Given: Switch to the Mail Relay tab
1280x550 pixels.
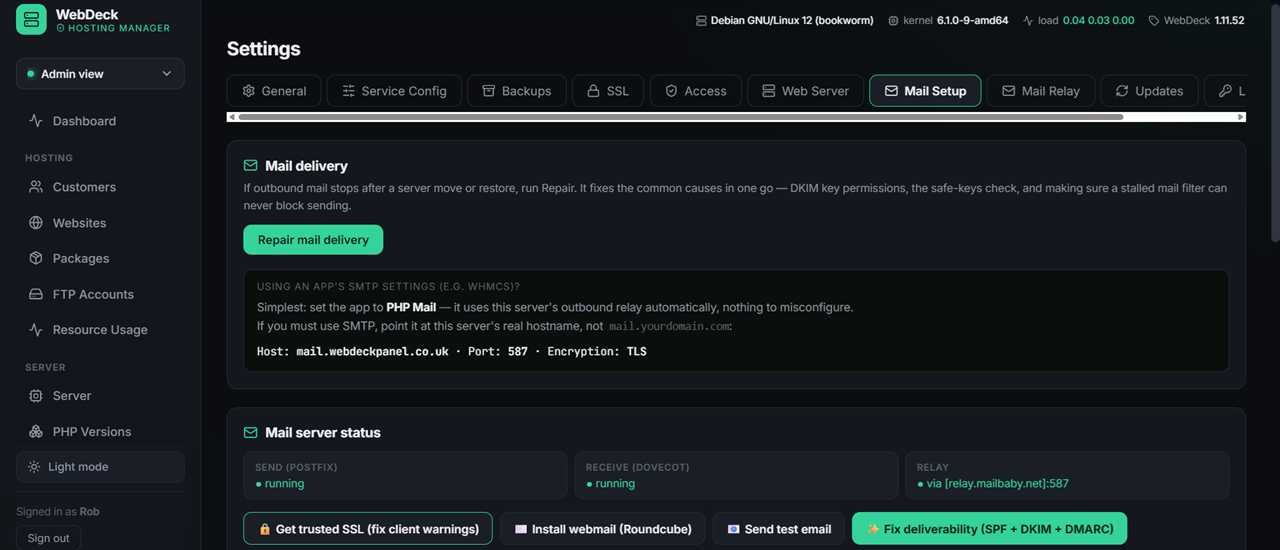Looking at the screenshot, I should 1041,91.
